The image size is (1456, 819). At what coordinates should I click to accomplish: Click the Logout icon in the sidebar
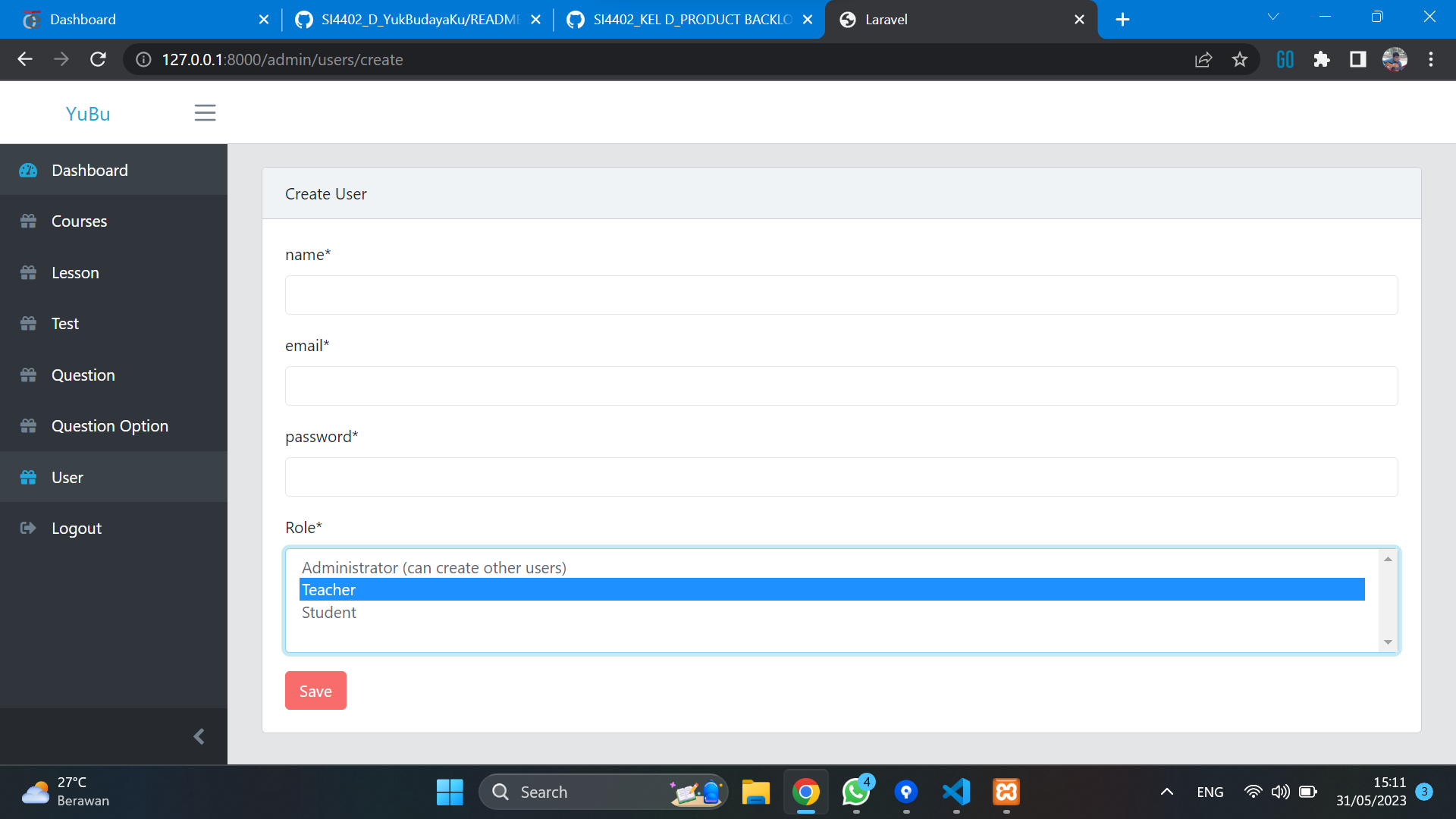28,528
